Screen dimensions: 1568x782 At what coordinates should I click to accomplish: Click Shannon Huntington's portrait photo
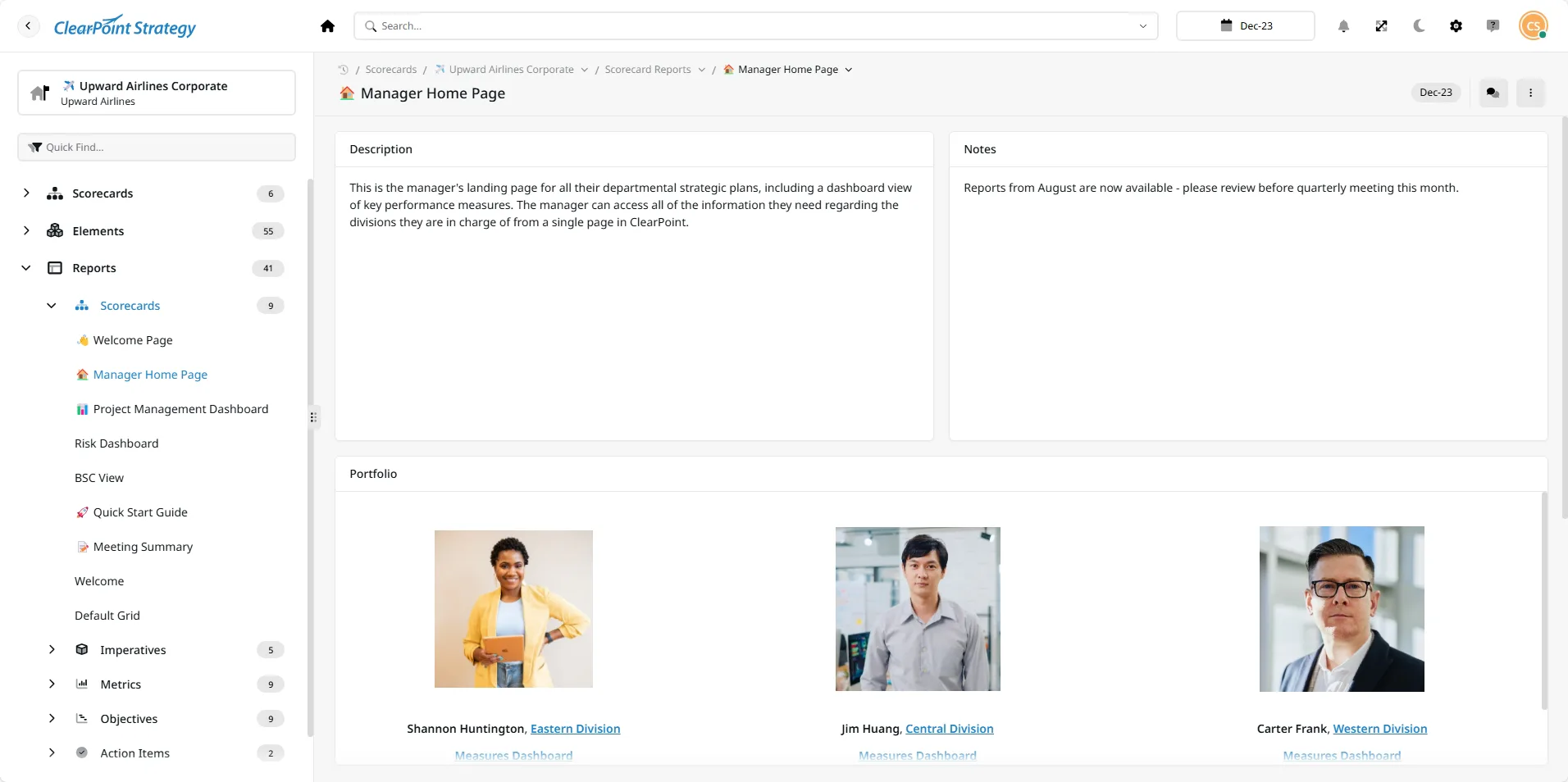(513, 609)
